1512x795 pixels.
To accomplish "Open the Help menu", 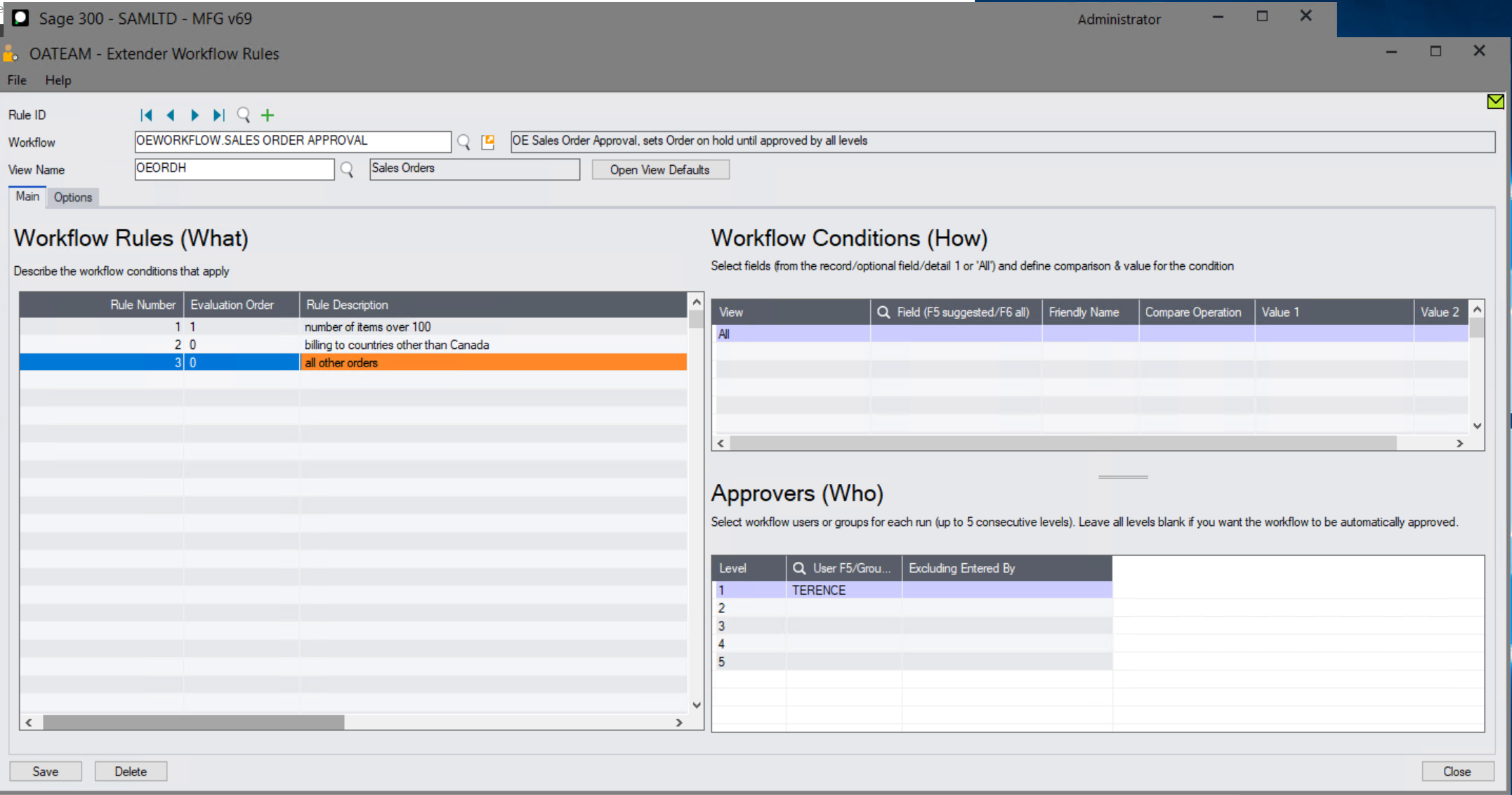I will 58,80.
